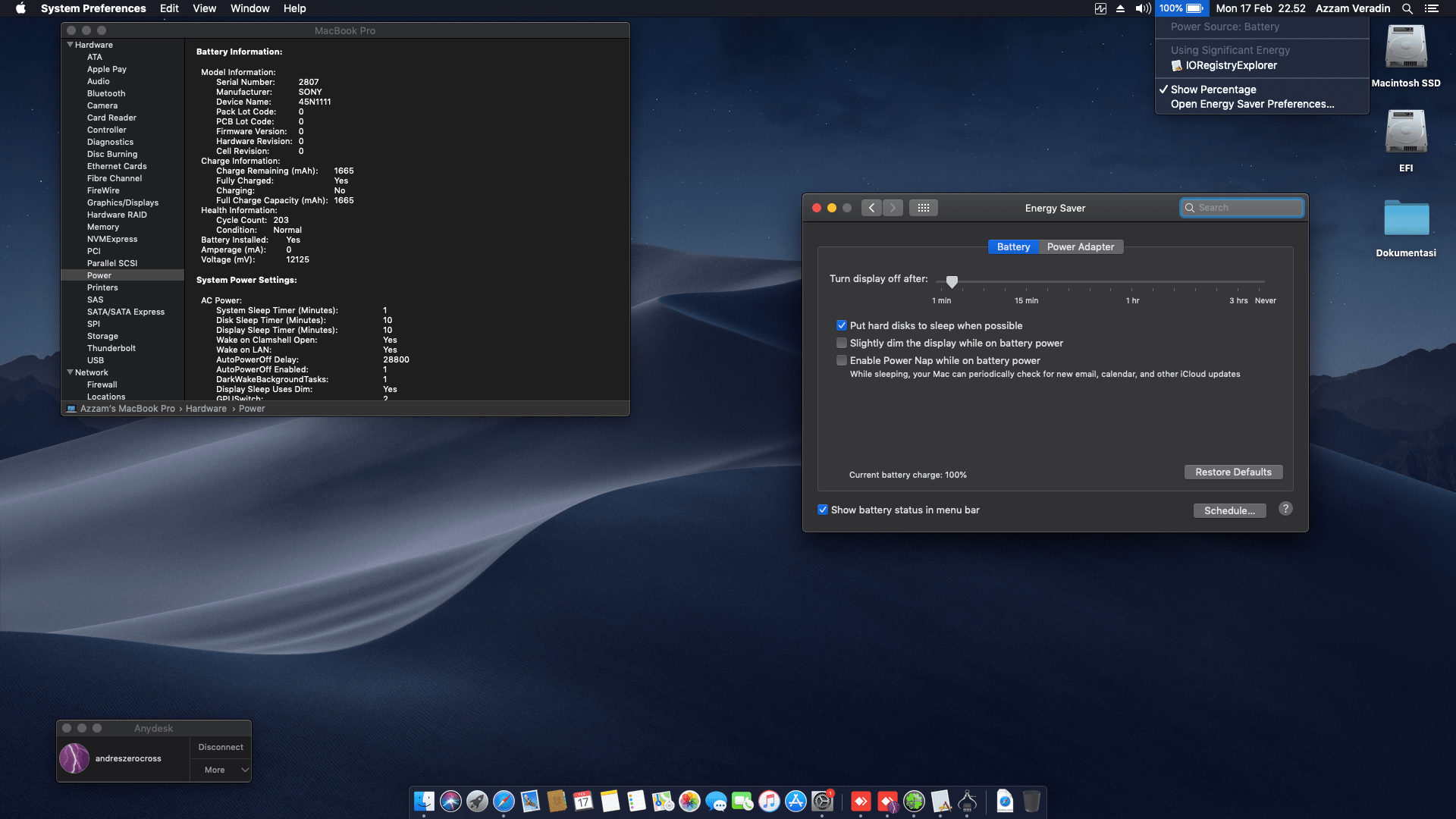
Task: Open the Apple menu
Action: 20,8
